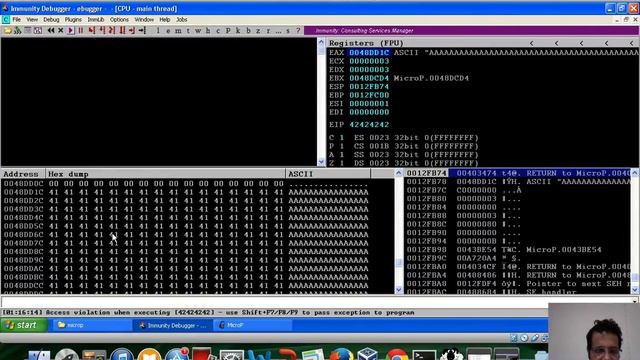Switch to microp folder taskbar button

tap(91, 325)
